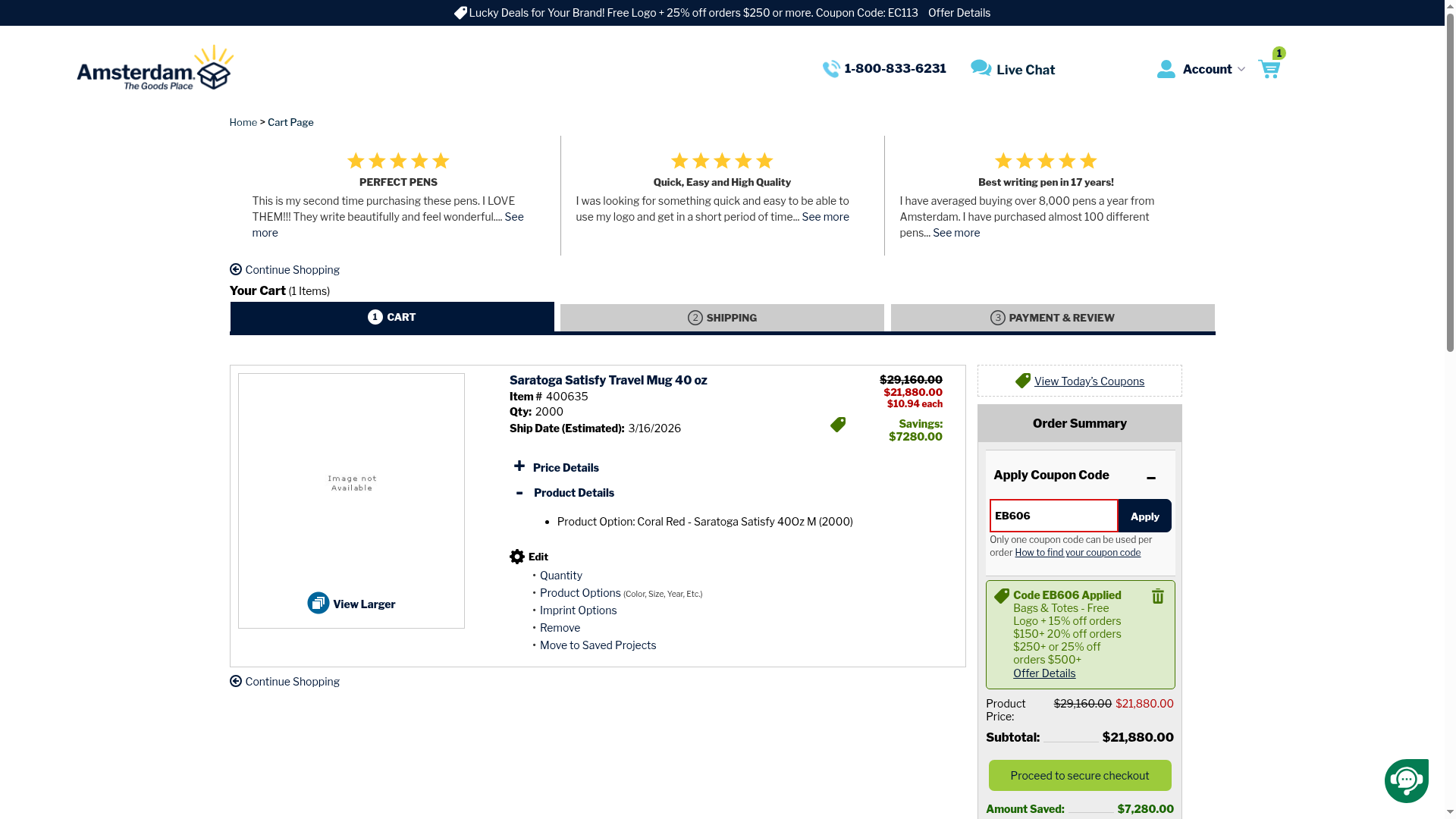
Task: Click green savings tag icon by price
Action: (x=838, y=425)
